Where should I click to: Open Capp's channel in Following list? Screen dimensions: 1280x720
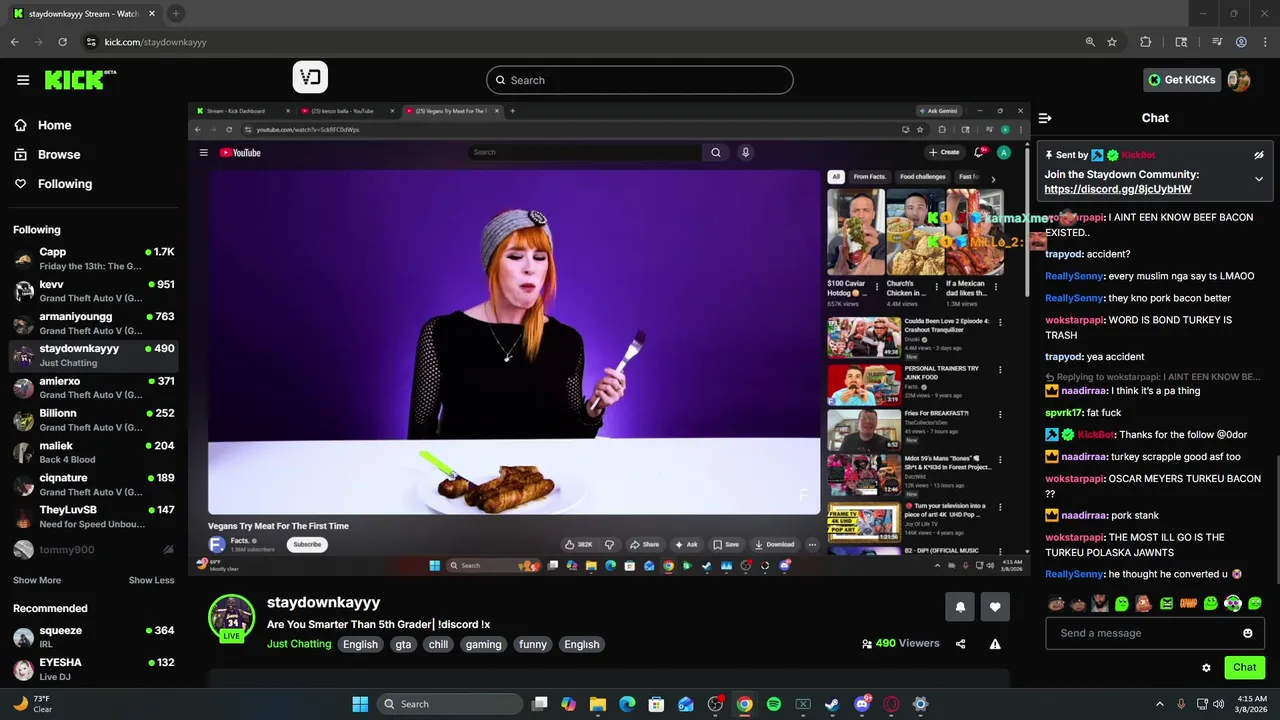tap(94, 259)
